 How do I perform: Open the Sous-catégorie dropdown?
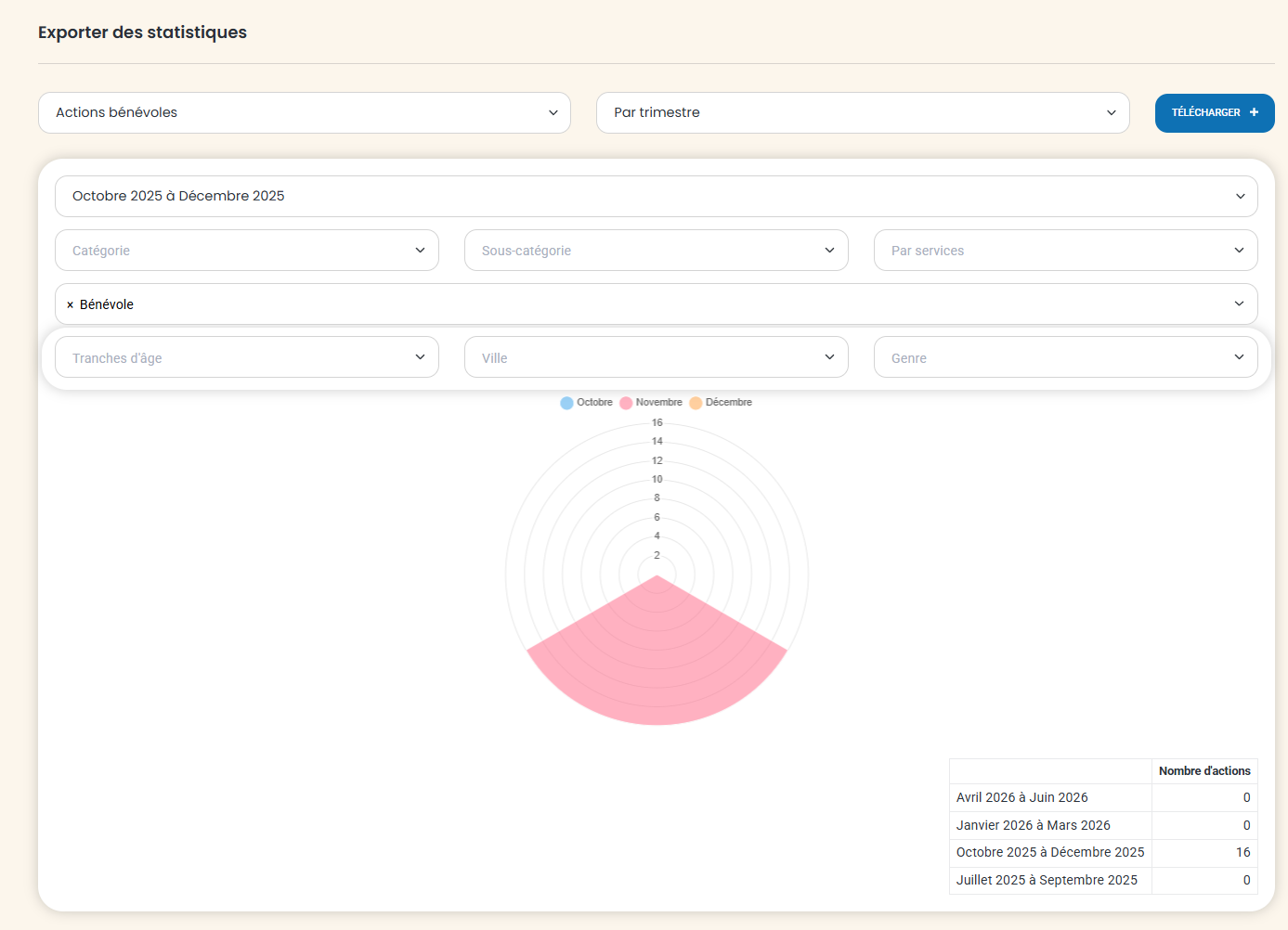656,251
